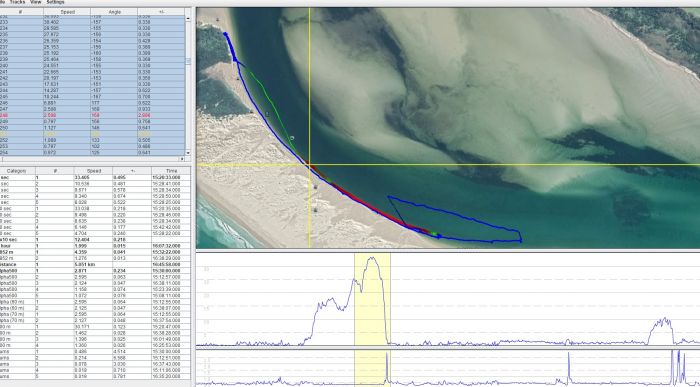Click the tall spike in the lower graph's middle
The image size is (700, 387).
click(569, 366)
